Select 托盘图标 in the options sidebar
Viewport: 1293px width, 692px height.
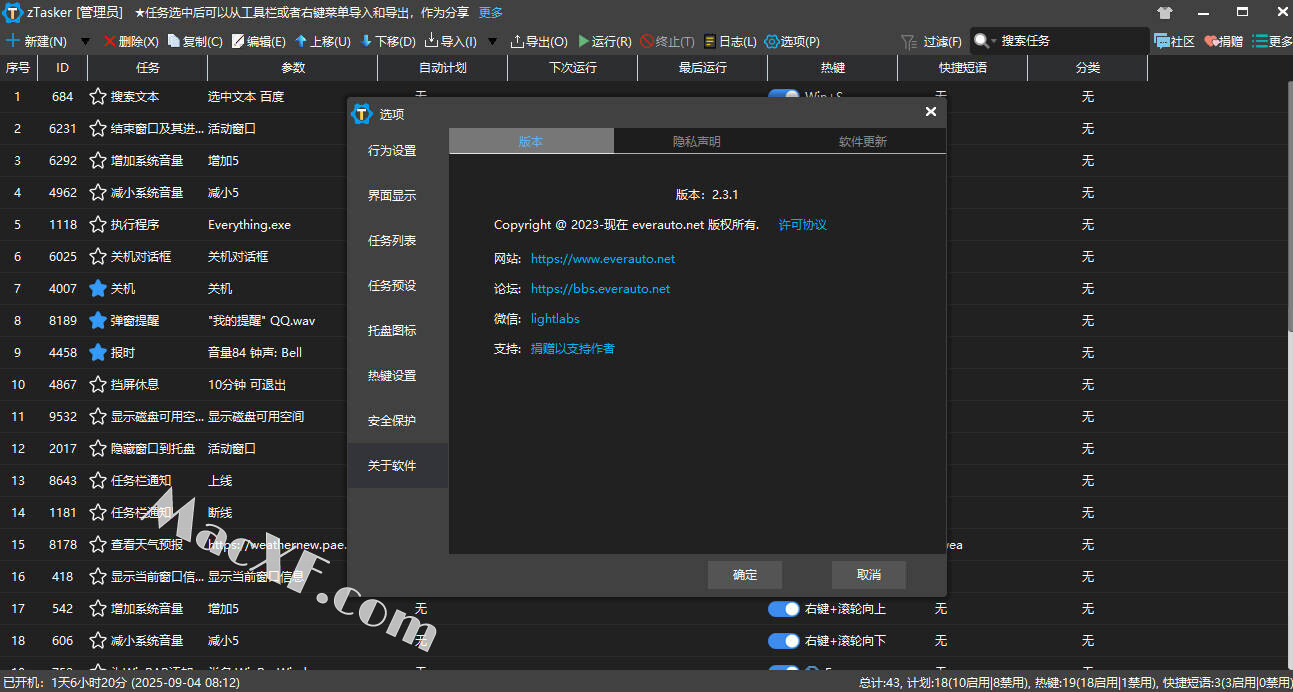(x=398, y=331)
